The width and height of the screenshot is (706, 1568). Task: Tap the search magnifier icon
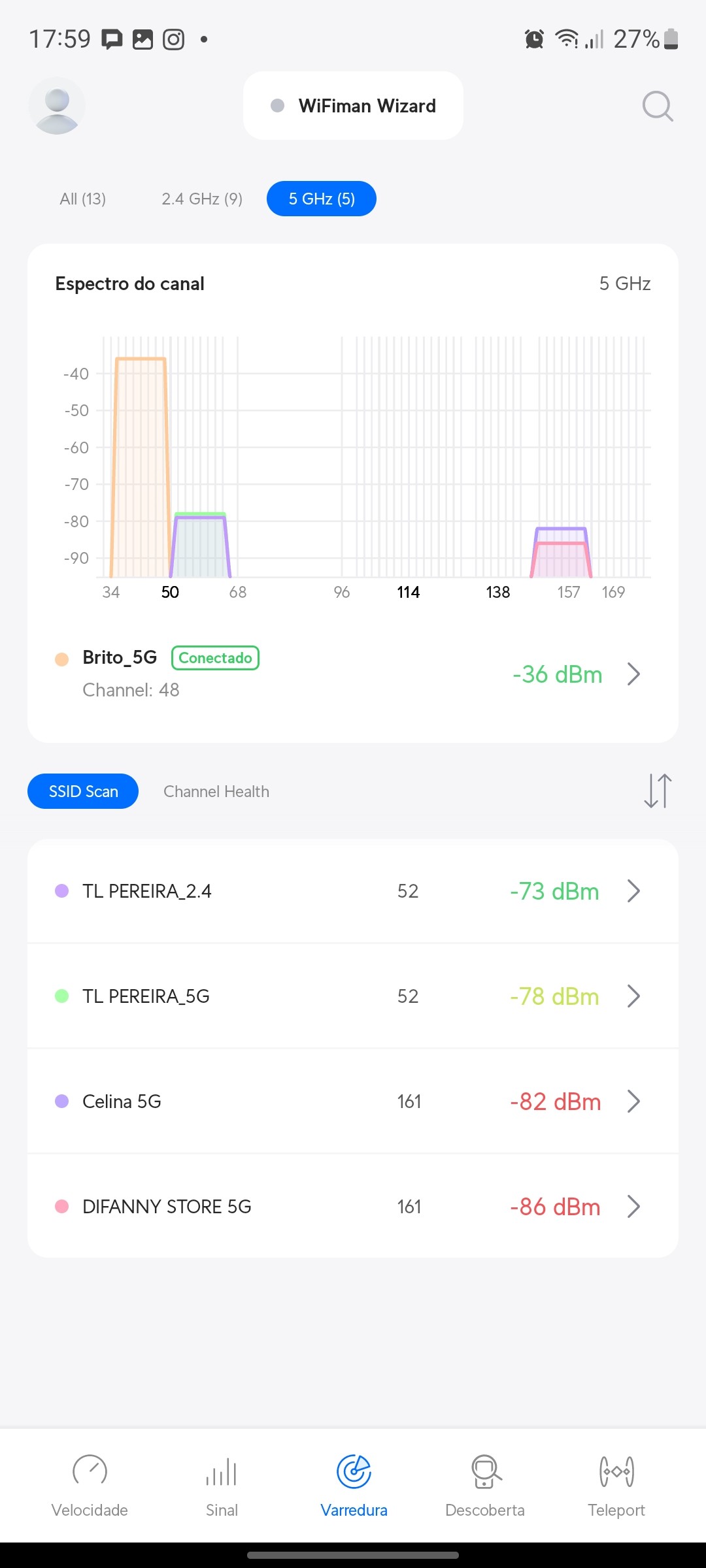point(657,106)
